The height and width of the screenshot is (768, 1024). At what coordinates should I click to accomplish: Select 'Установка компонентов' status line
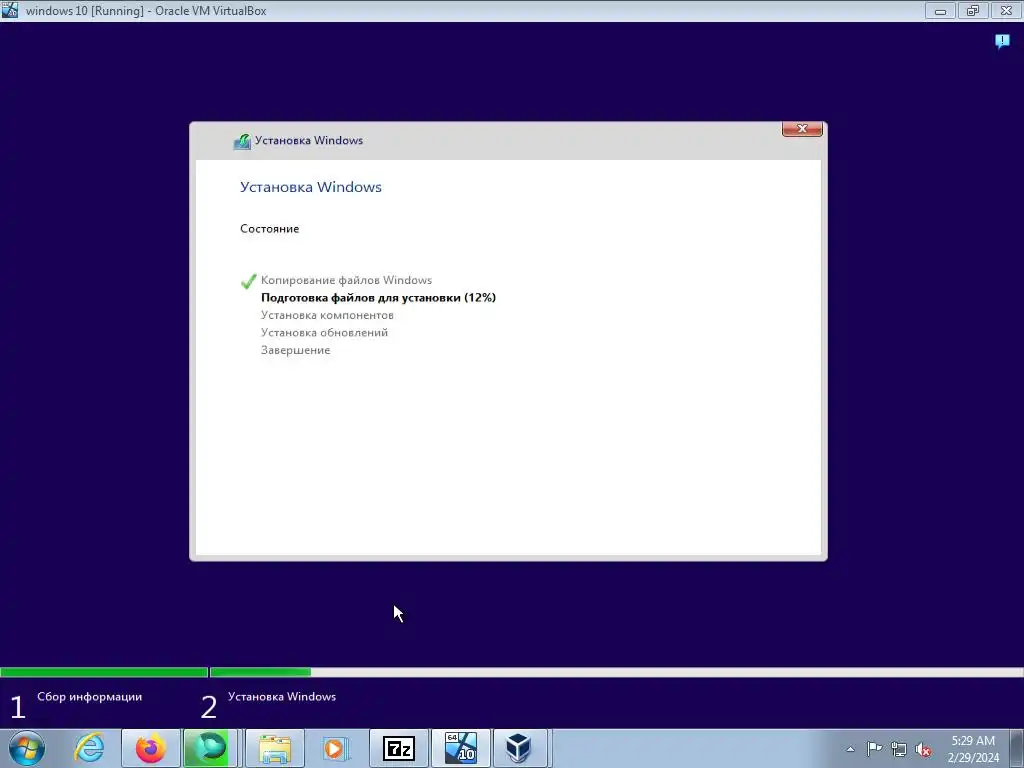(x=327, y=315)
